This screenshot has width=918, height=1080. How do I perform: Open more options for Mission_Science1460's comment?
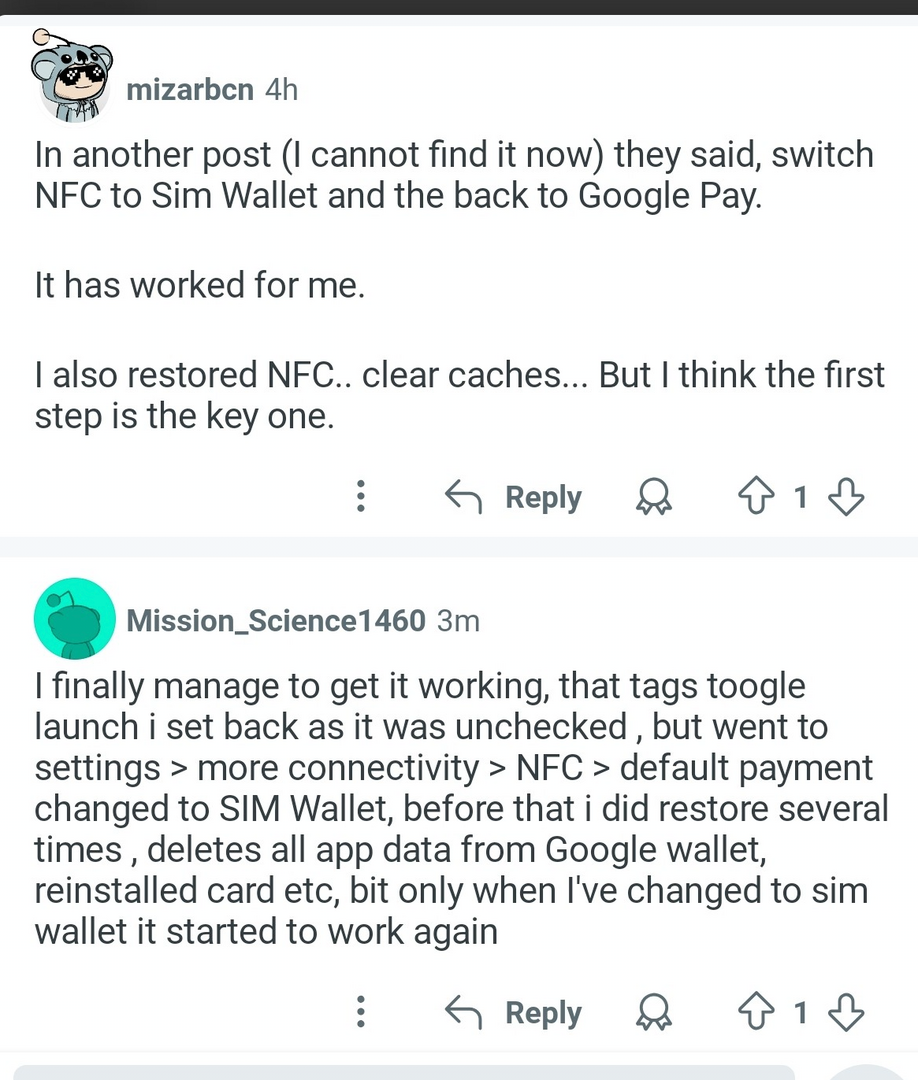click(x=361, y=1012)
